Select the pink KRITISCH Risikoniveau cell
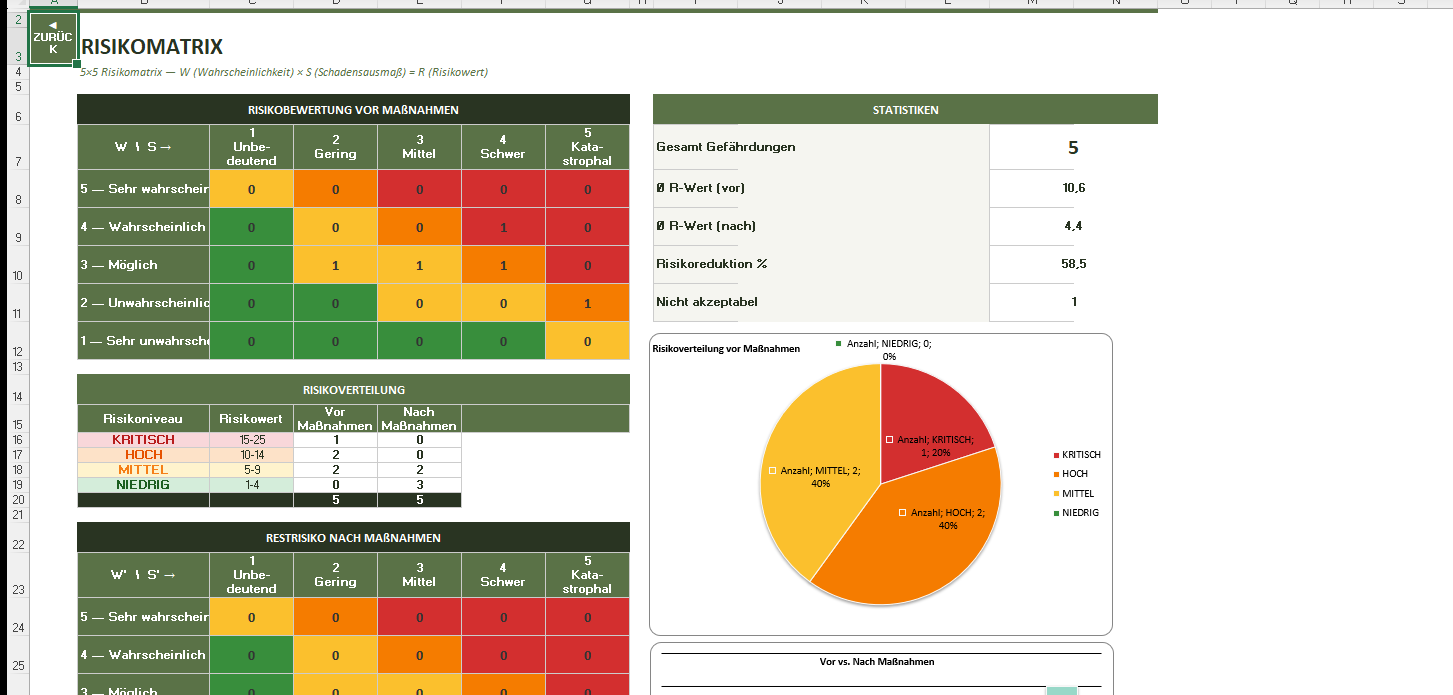Screen dimensions: 1453x695 (x=143, y=440)
